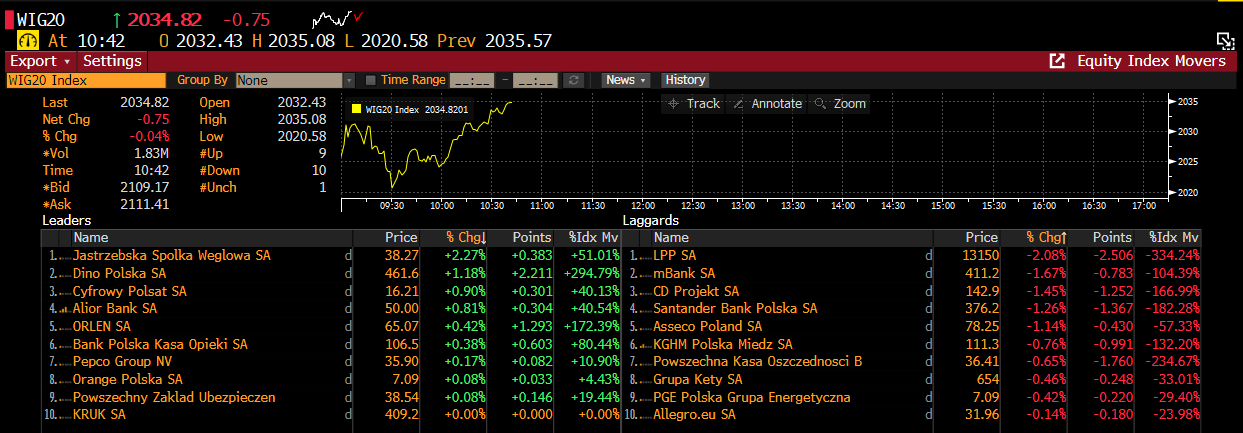Click mini chart icon before KGHM Polska Miedz

click(x=645, y=344)
